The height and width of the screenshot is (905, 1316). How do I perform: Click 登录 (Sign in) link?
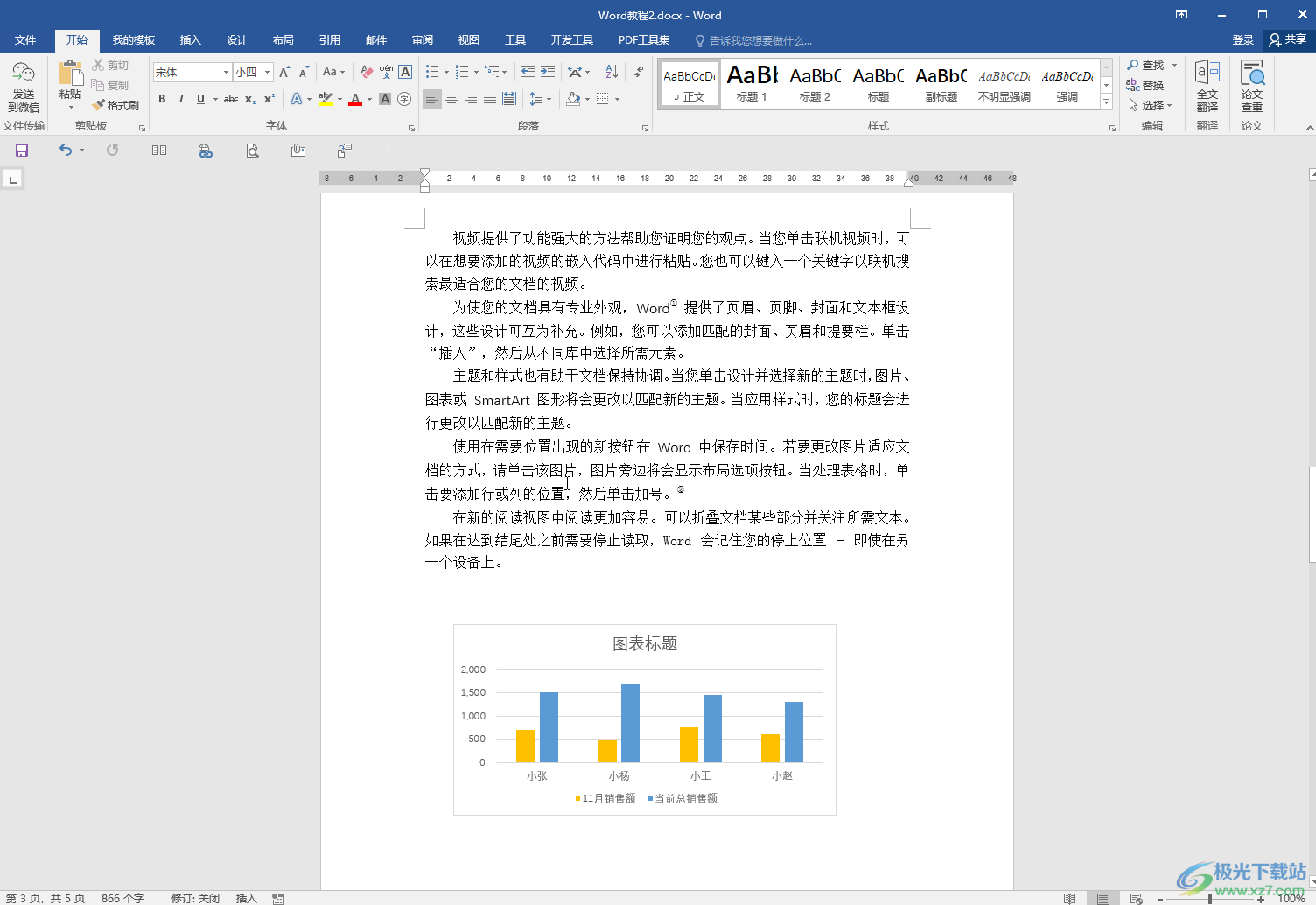(1243, 40)
